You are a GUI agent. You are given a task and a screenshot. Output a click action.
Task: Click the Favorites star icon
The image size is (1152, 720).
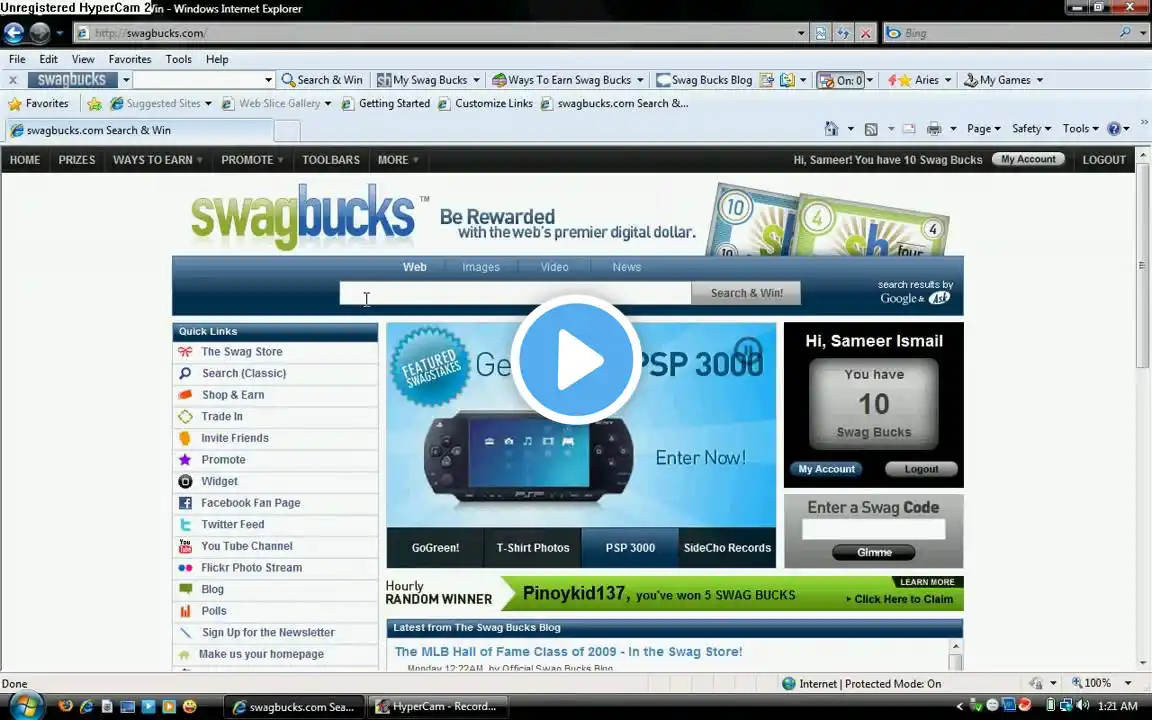(x=15, y=104)
